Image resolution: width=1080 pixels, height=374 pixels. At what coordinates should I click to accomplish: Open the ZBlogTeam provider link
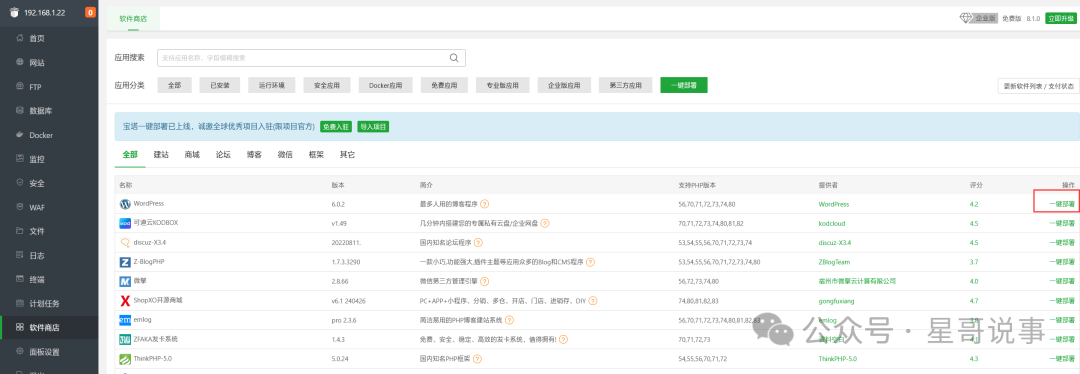point(834,262)
